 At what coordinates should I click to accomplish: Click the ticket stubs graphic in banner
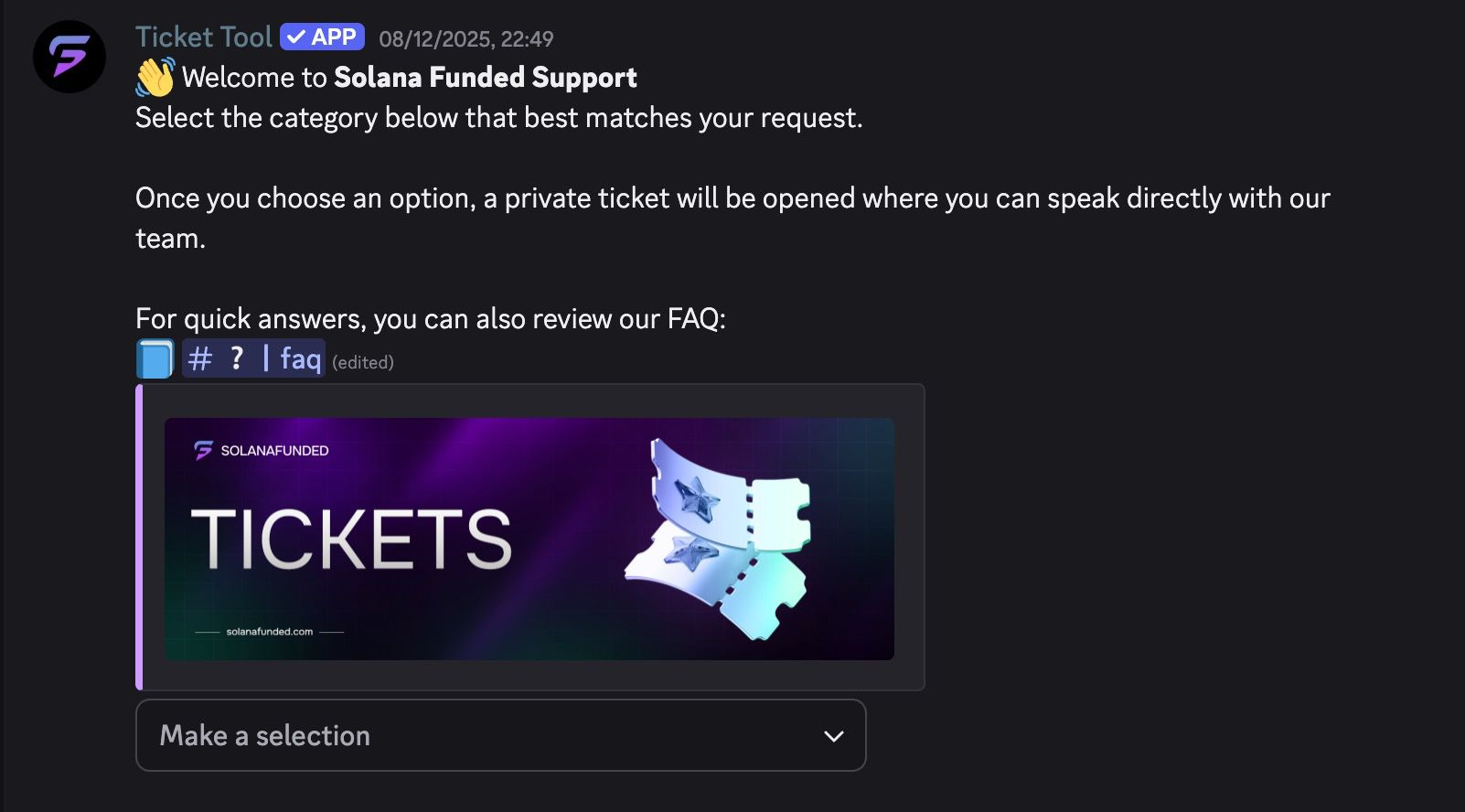click(x=718, y=540)
